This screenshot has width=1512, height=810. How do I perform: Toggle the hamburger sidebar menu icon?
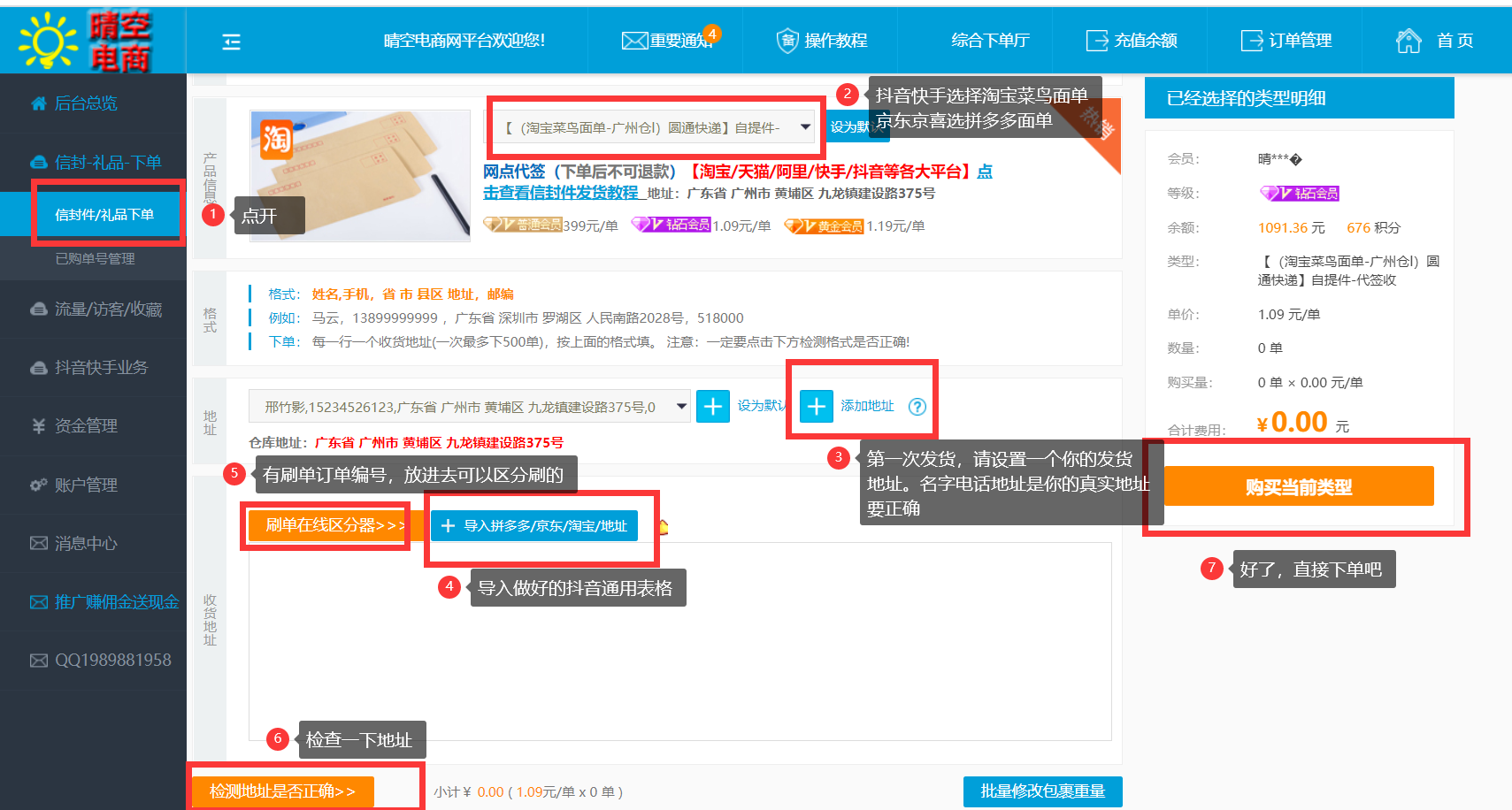pyautogui.click(x=231, y=42)
